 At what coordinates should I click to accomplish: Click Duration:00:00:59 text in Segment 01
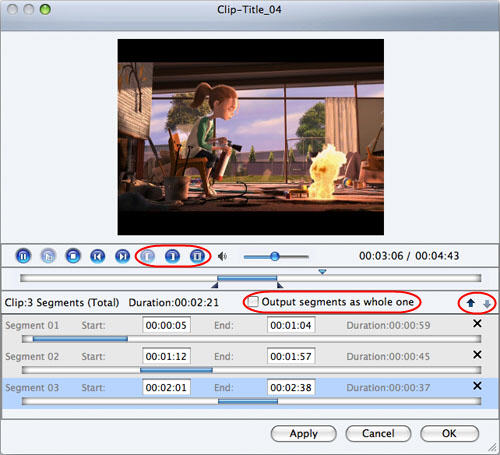(388, 325)
